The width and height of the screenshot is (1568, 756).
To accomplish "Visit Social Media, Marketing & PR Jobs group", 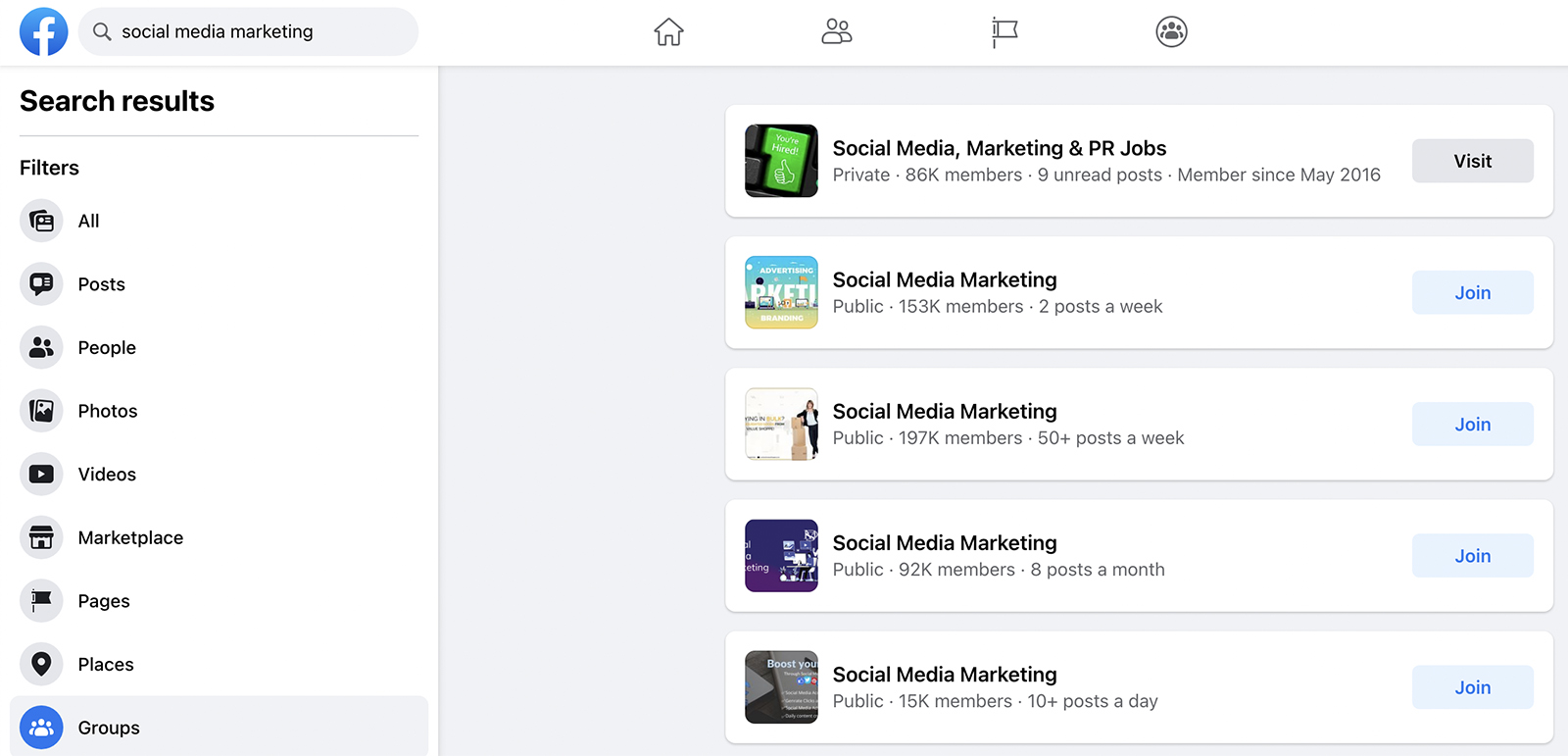I will click(x=1472, y=161).
